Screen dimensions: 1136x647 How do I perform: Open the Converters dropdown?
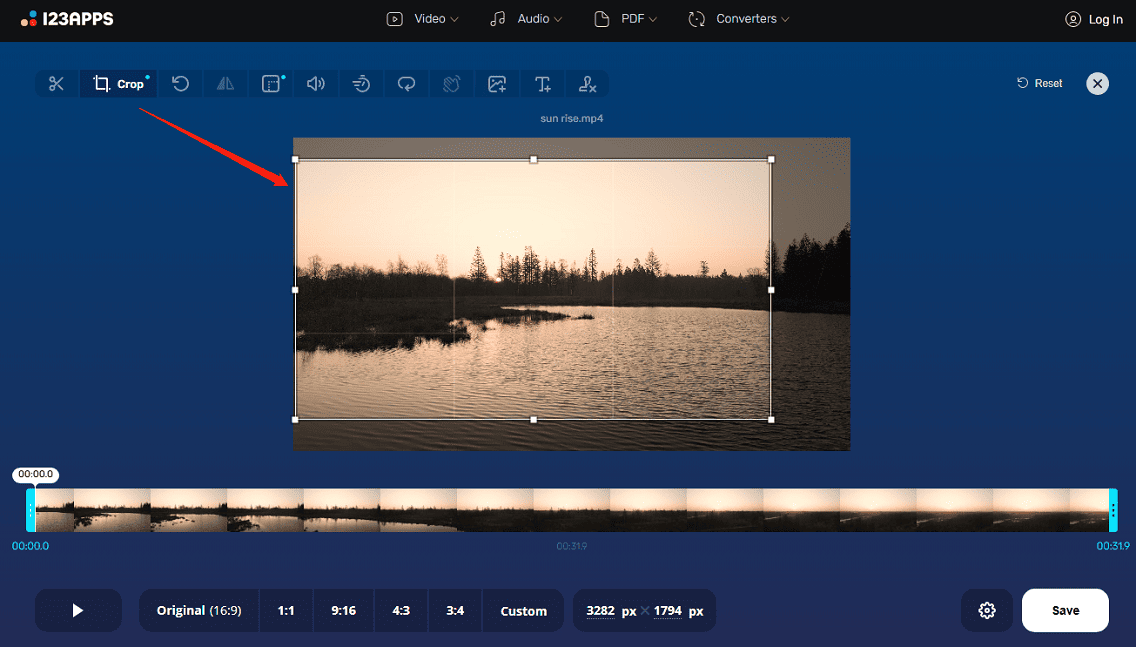738,18
